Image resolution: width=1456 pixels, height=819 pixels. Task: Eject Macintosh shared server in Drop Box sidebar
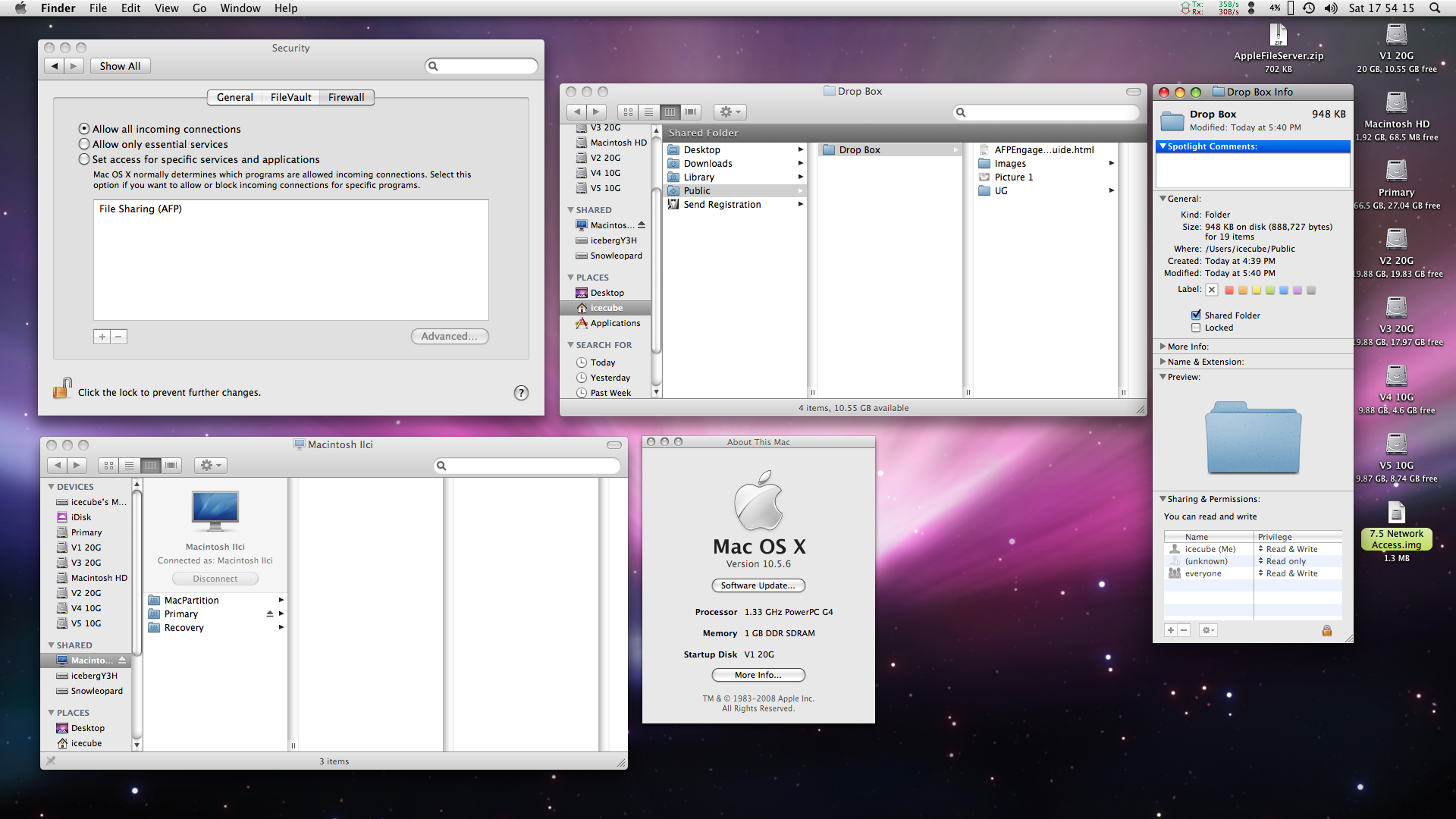642,225
